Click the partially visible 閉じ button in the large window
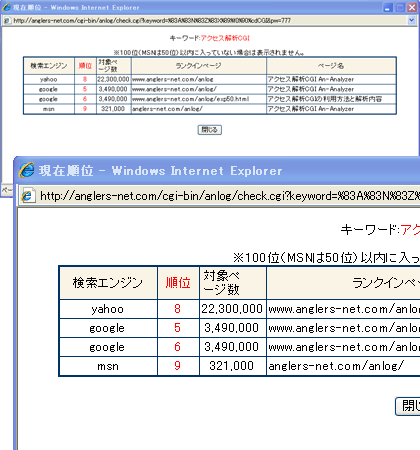420x450 pixels. 408,406
